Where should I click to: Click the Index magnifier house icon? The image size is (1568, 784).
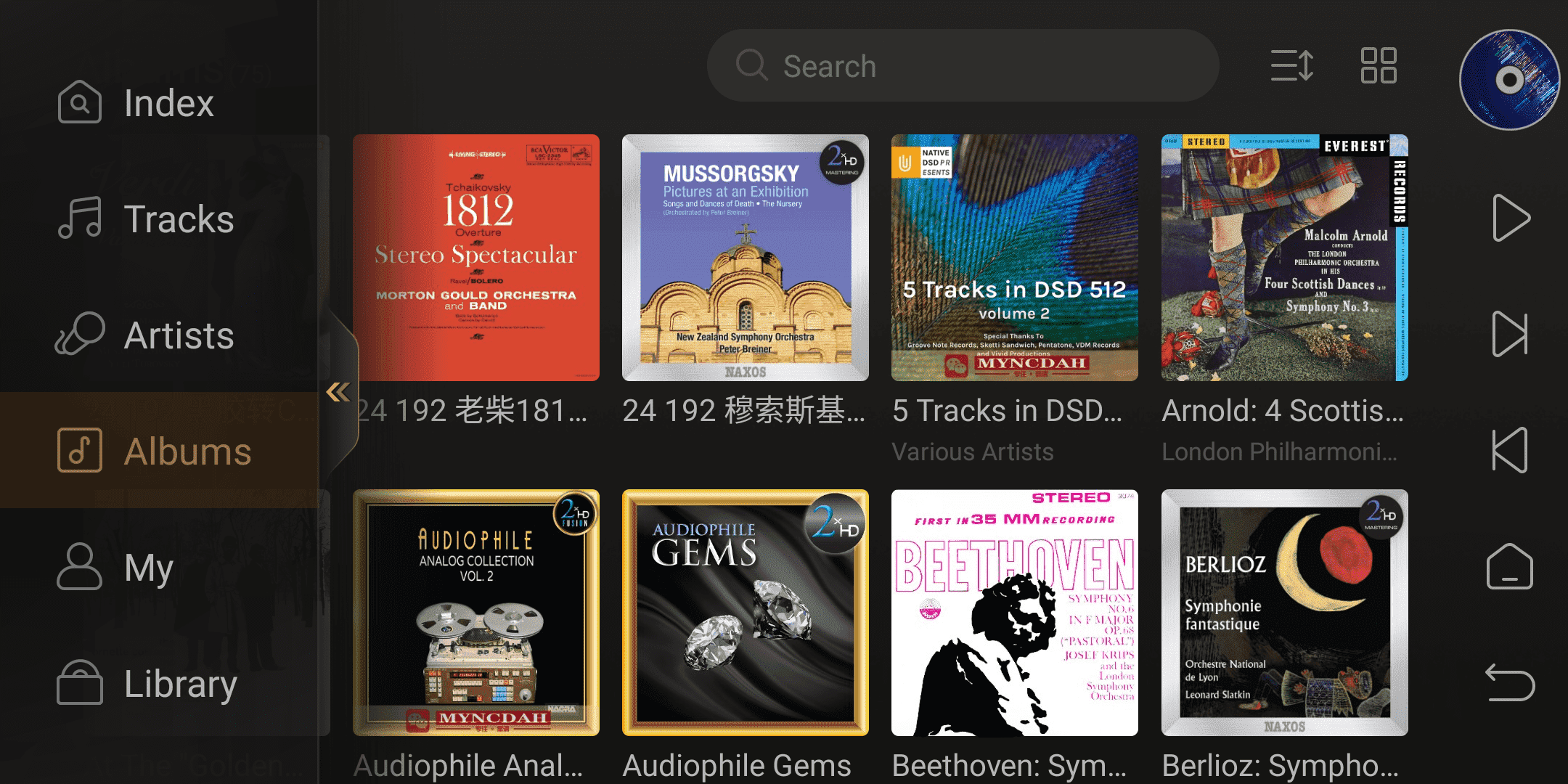80,102
